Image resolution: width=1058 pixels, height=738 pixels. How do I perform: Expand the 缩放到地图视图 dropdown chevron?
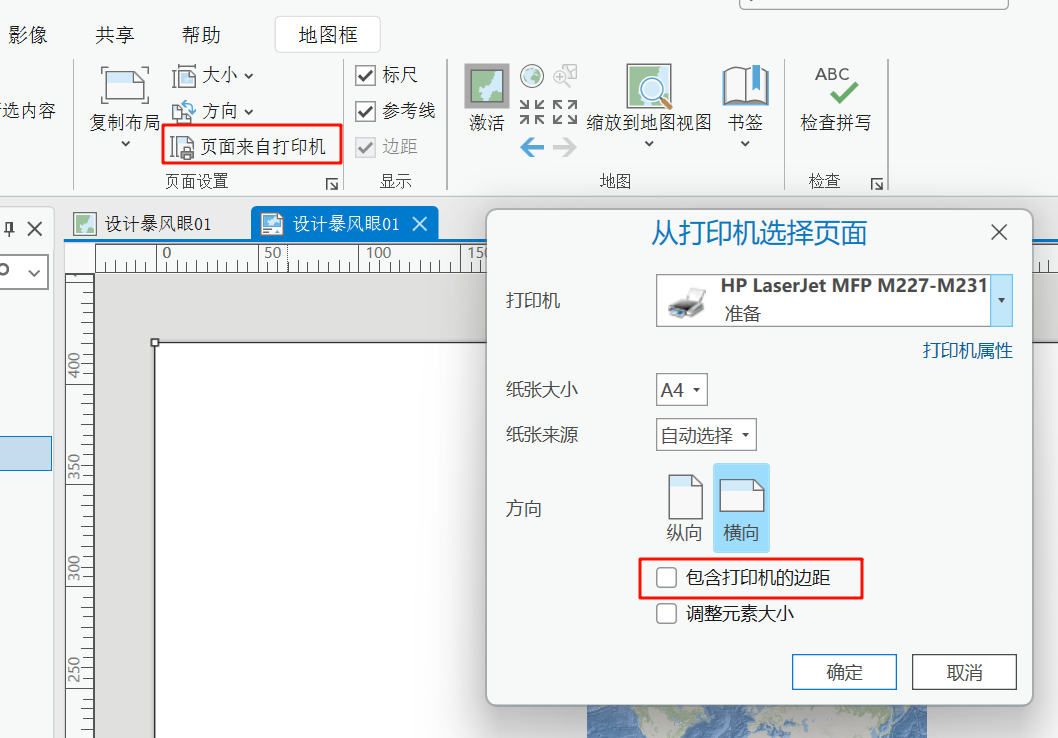[x=649, y=144]
